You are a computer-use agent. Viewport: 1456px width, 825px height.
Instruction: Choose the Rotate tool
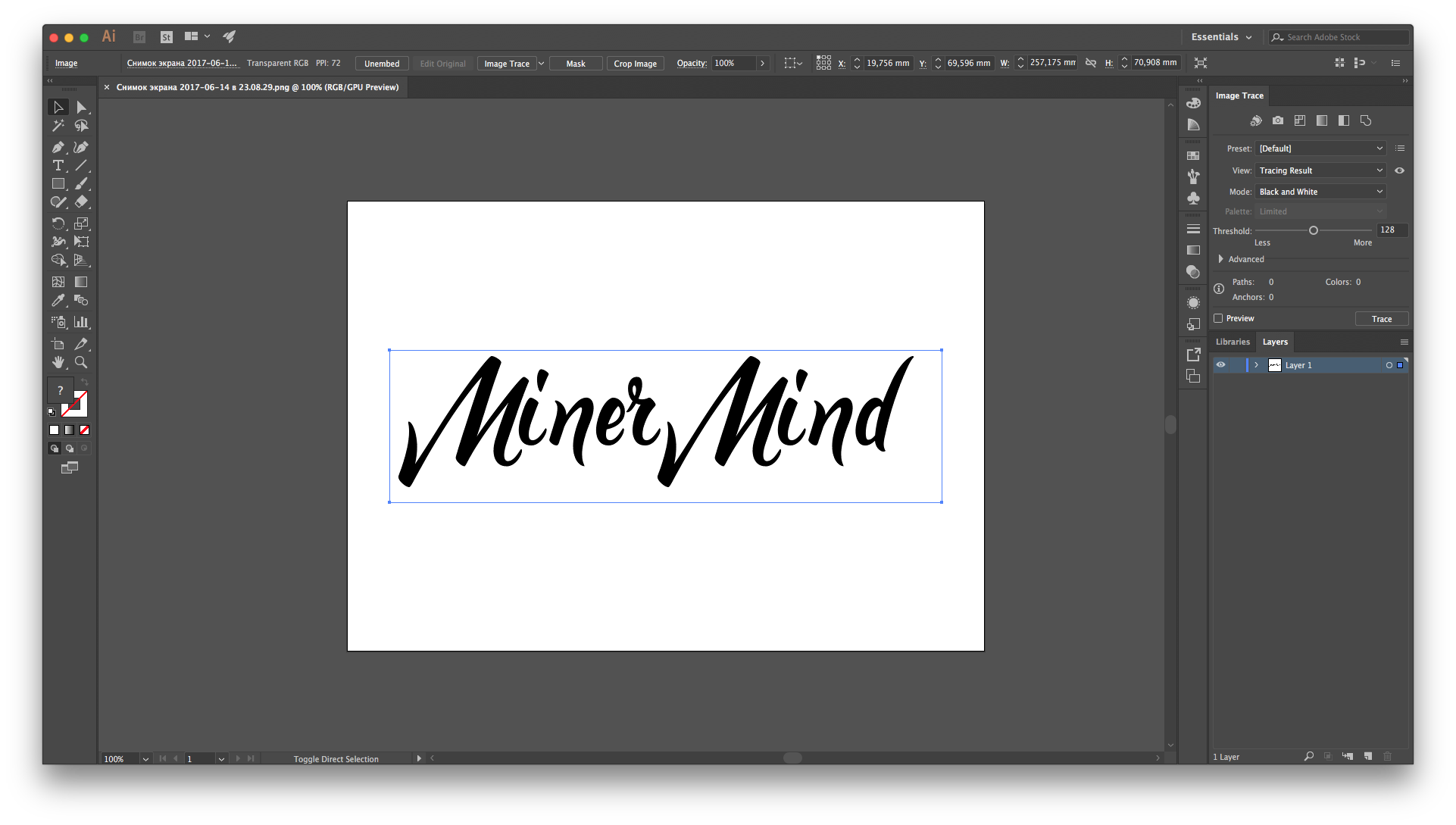[58, 223]
